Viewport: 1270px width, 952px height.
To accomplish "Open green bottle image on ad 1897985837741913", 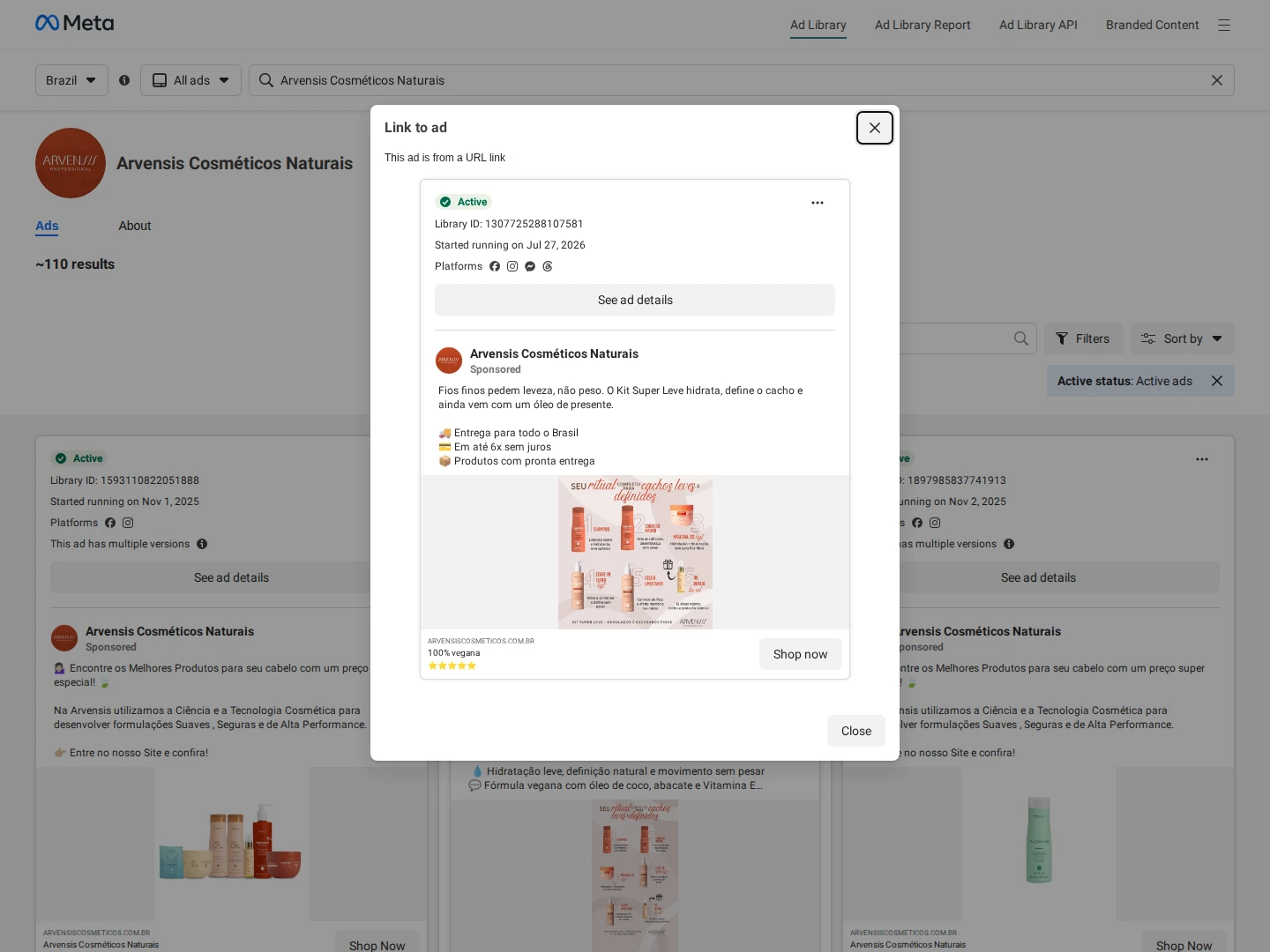I will [1038, 844].
